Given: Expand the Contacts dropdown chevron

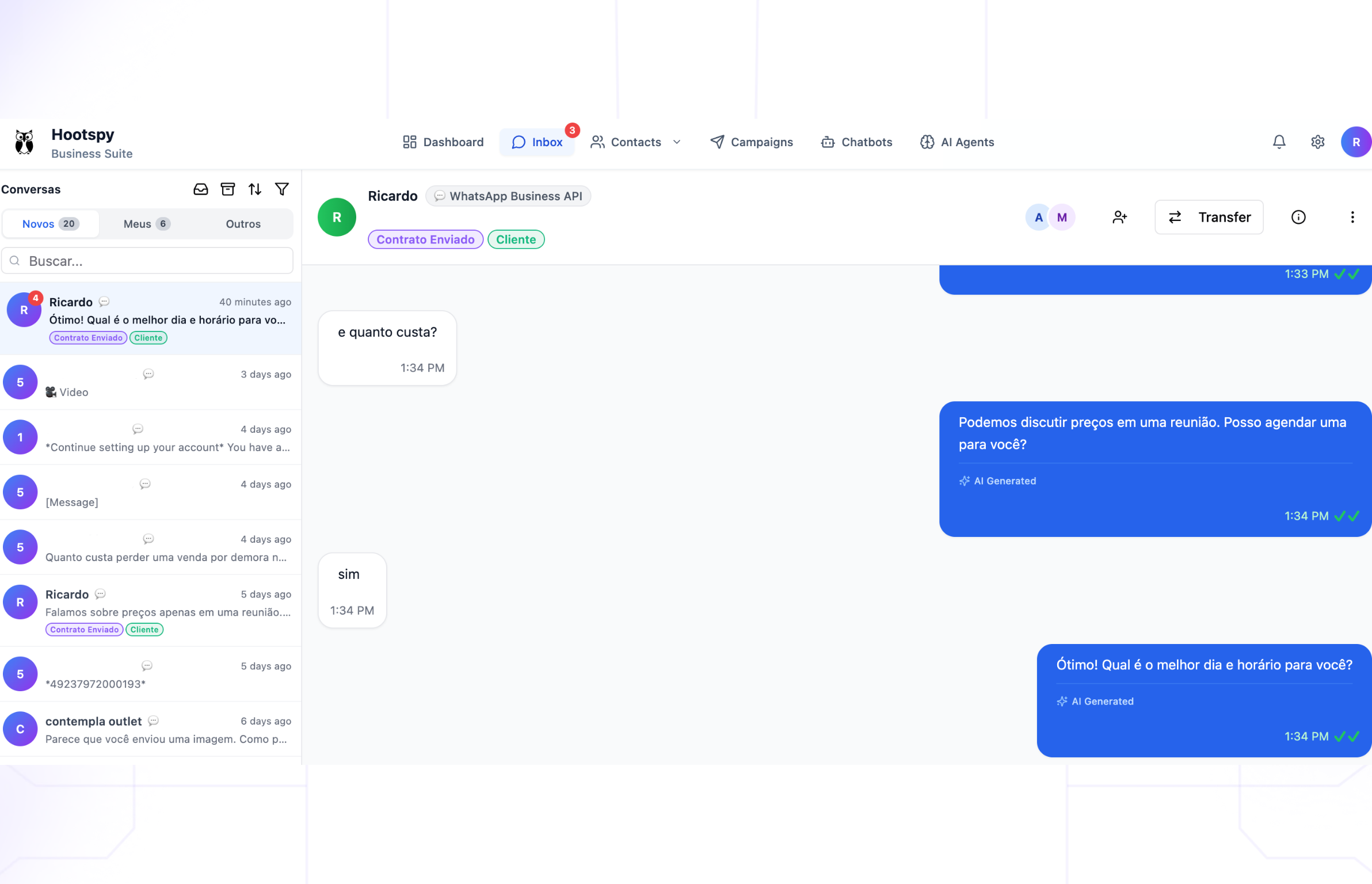Looking at the screenshot, I should tap(677, 142).
